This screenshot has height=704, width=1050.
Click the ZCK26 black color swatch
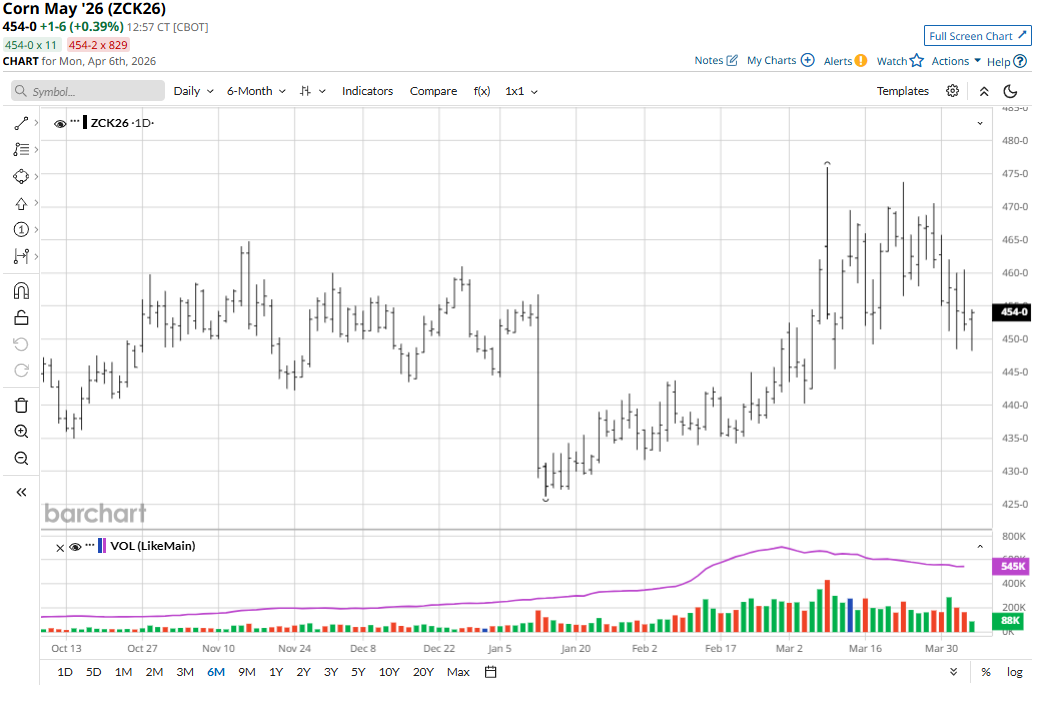85,123
